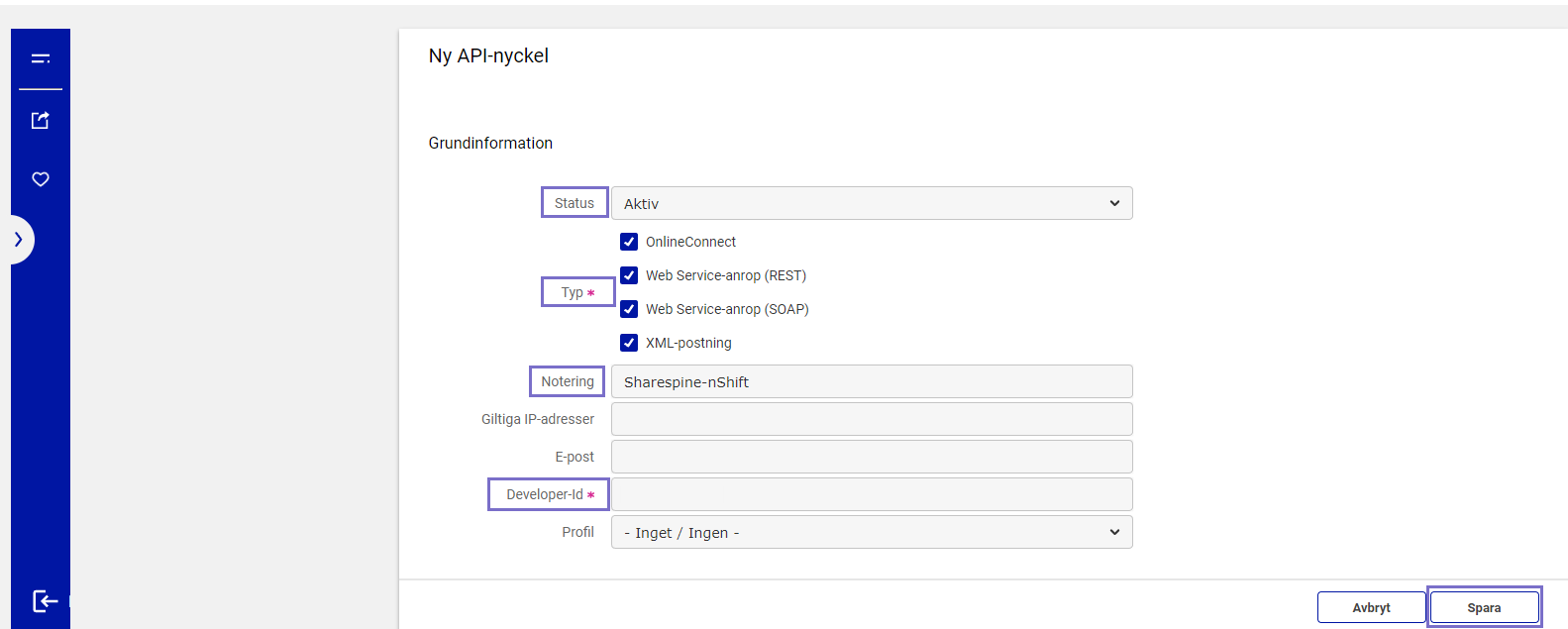
Task: Uncheck the OnlineConnect checkbox
Action: tap(629, 242)
